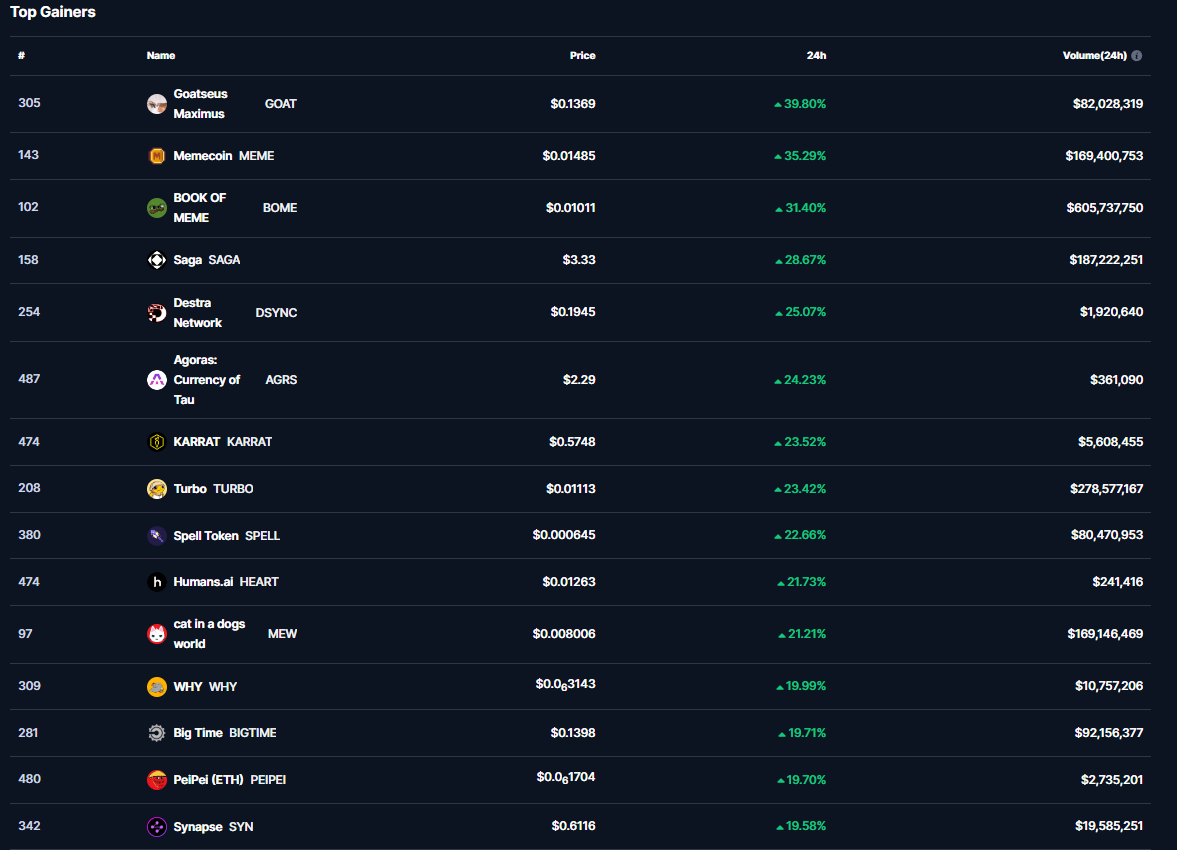Click the cat in a dogs world logo

[x=157, y=634]
